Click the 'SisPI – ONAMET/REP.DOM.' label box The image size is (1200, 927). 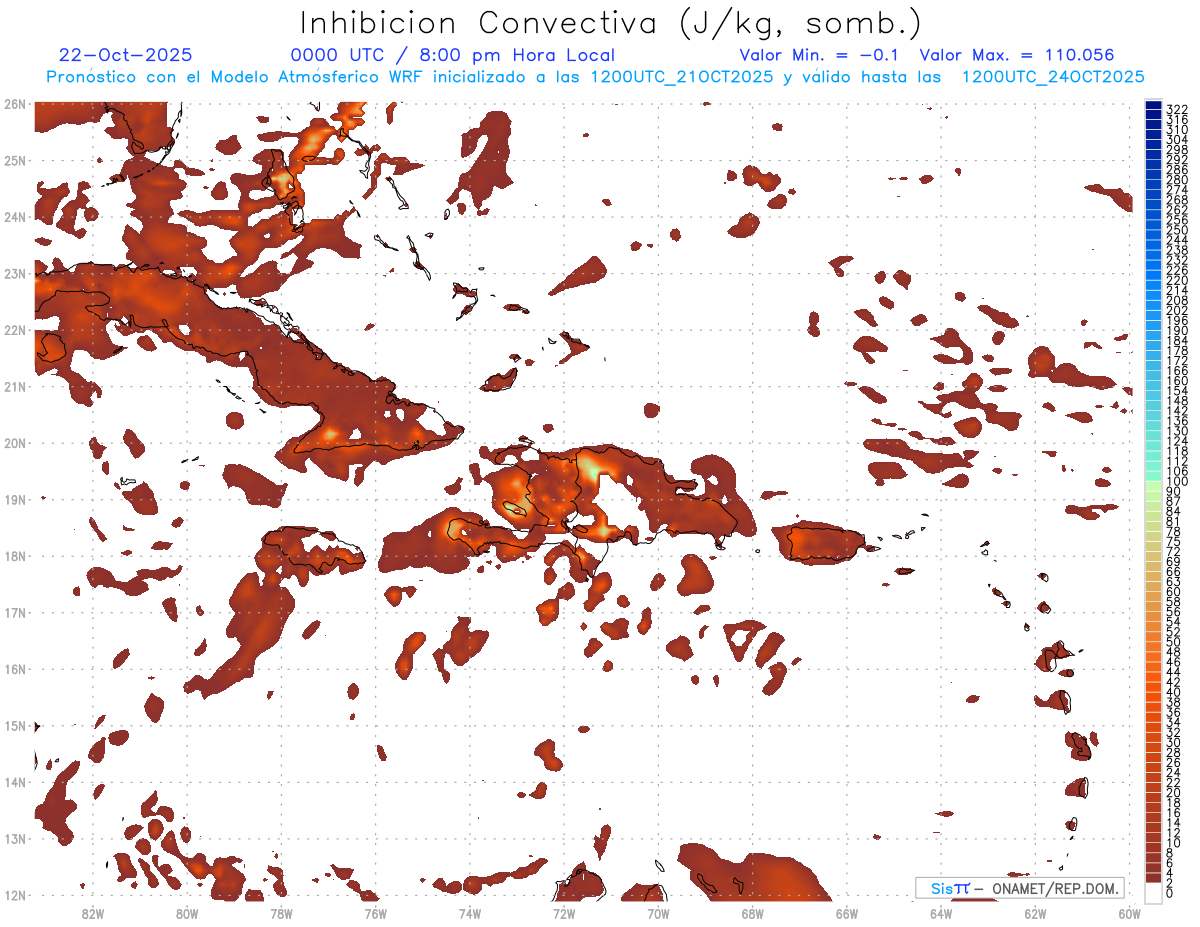coord(1020,888)
